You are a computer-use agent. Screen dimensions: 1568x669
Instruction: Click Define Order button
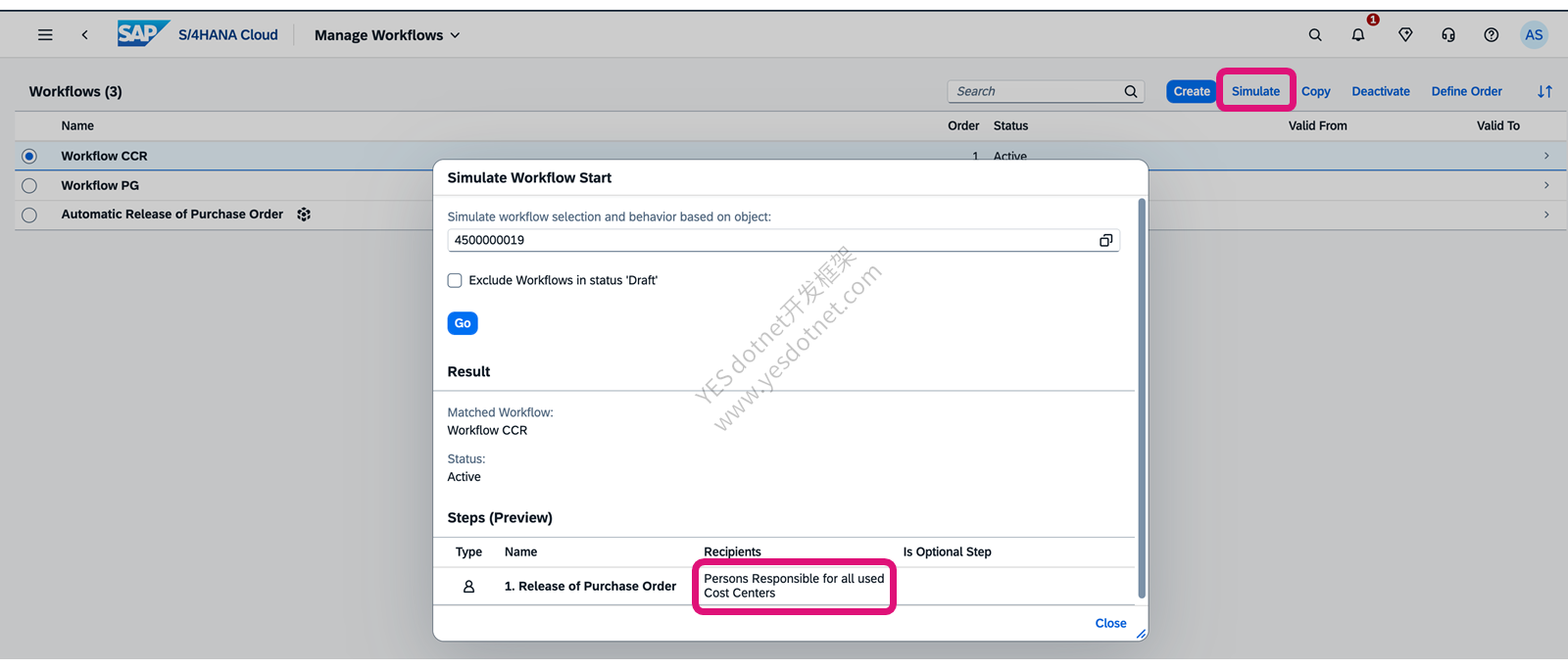[x=1466, y=91]
